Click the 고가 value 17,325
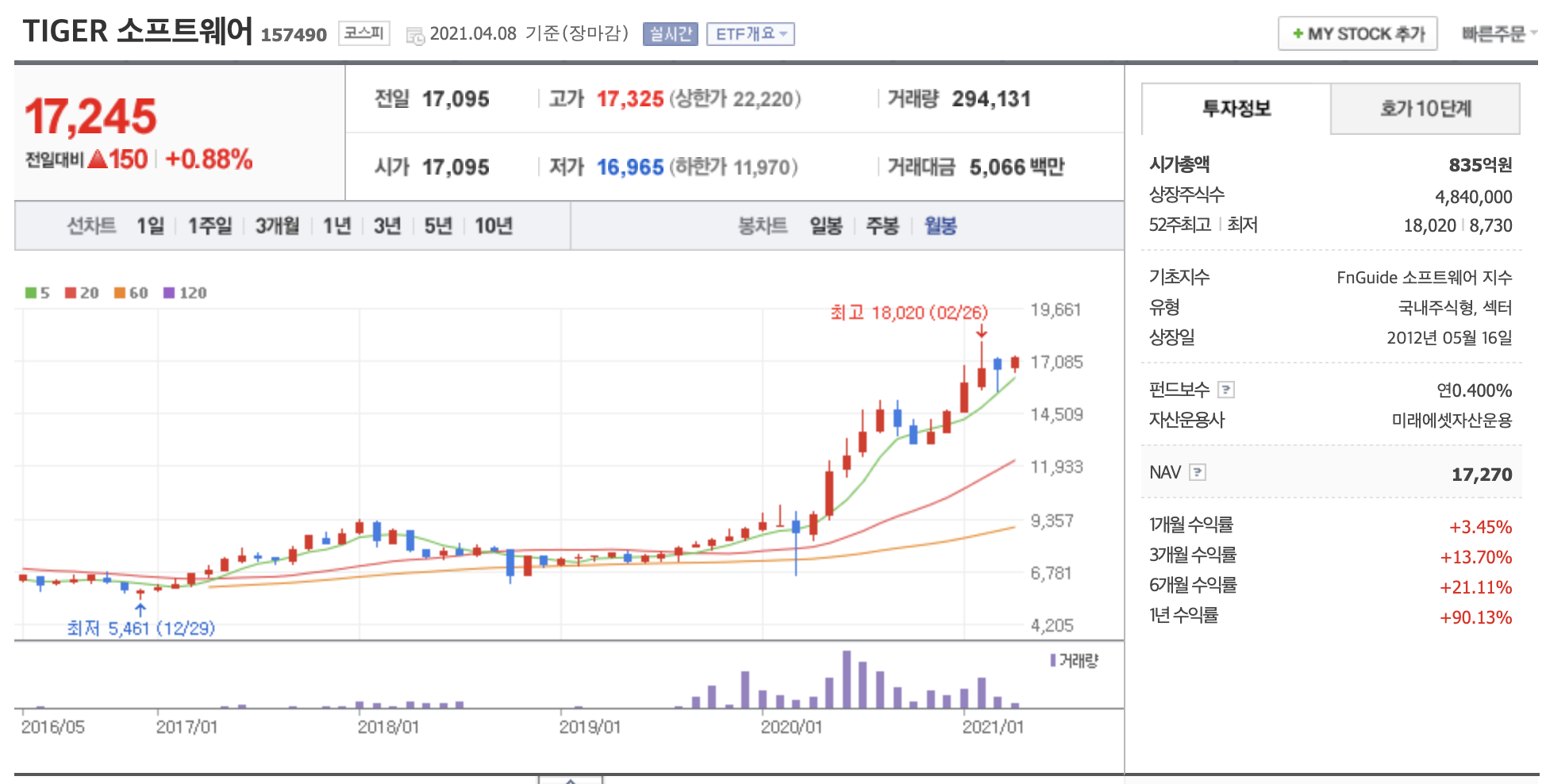 (x=630, y=99)
